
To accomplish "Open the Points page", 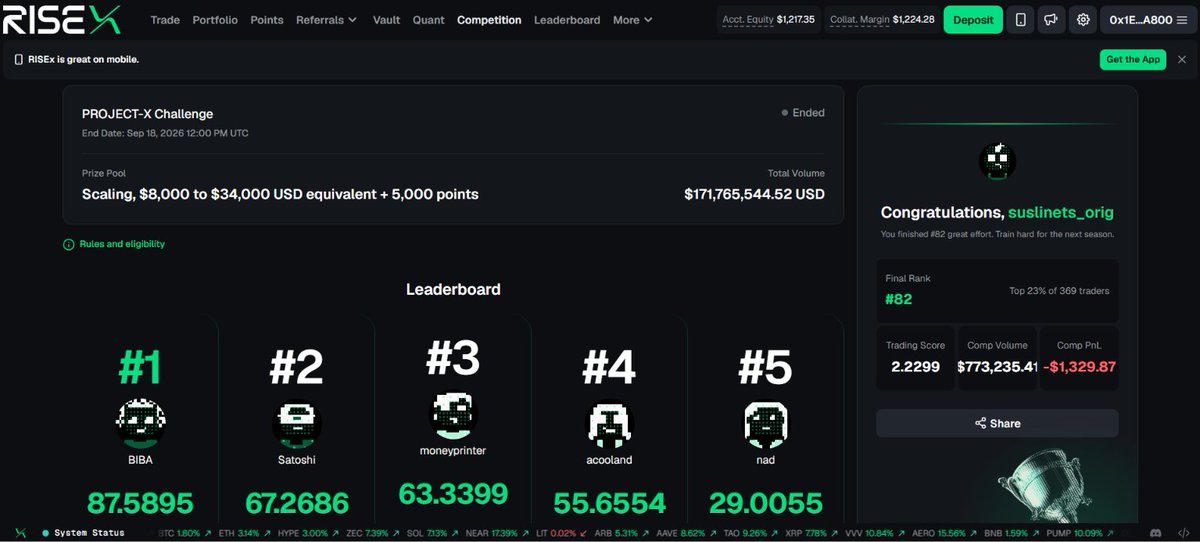I will tap(267, 20).
